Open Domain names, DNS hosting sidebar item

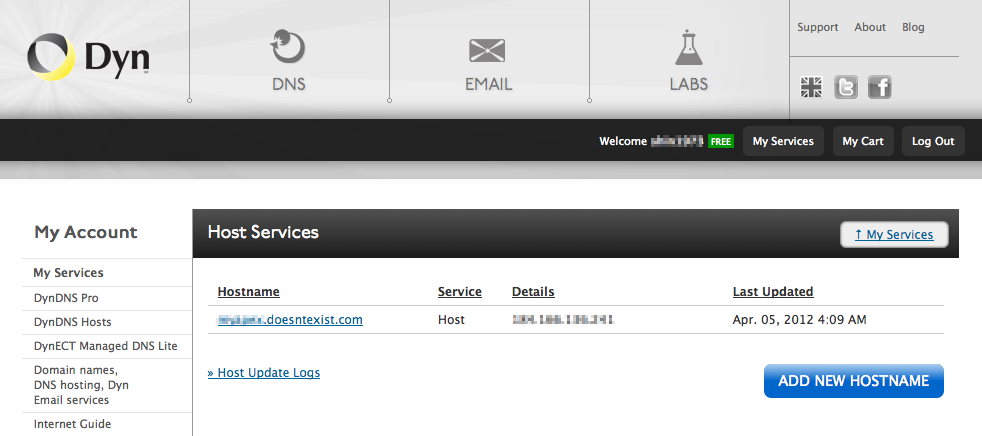(81, 385)
